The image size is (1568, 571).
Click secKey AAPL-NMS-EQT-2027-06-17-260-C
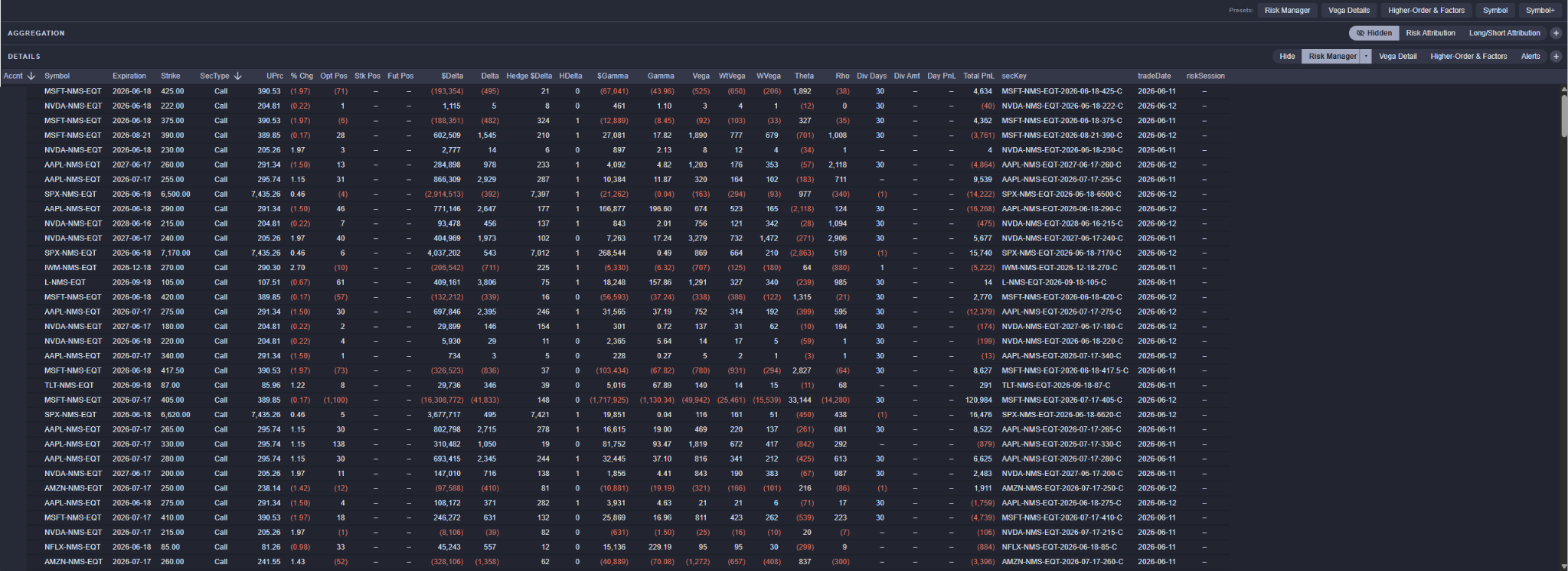1061,165
